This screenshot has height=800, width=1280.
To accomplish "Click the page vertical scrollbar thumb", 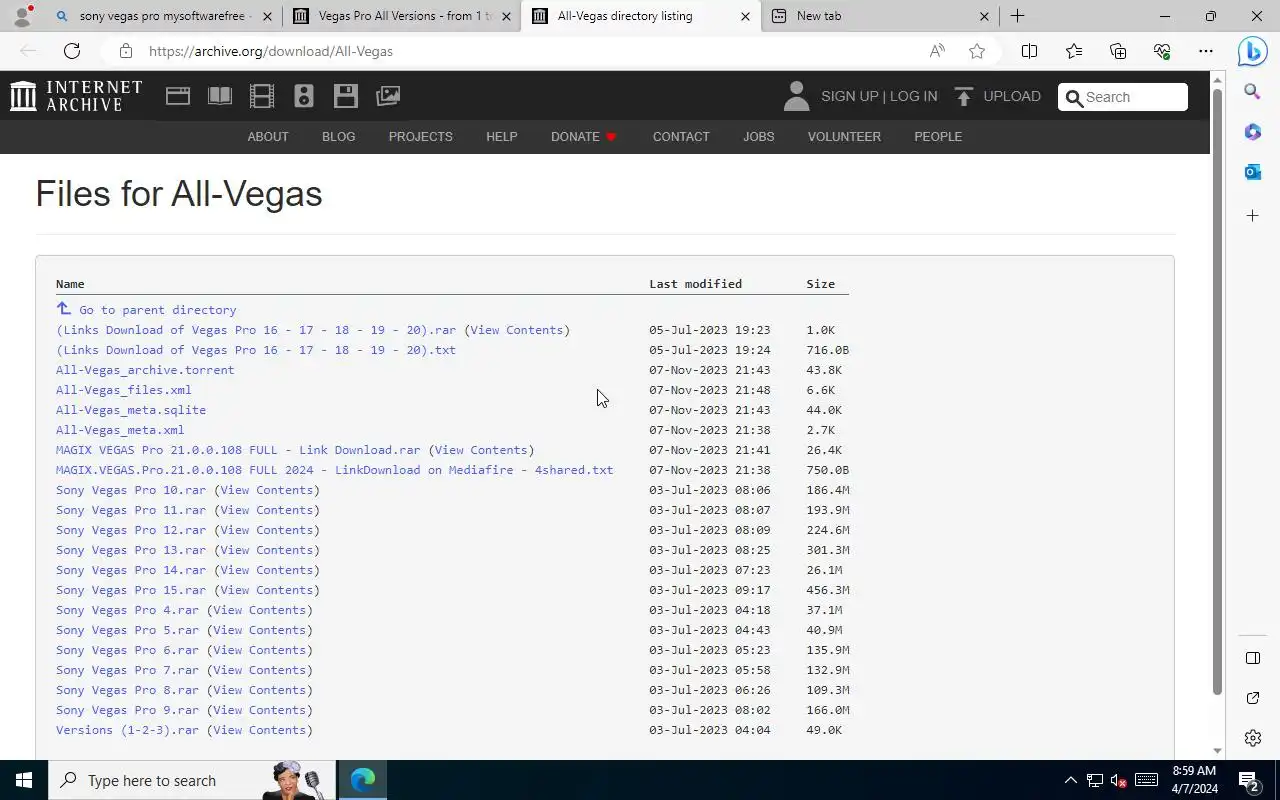I will [1217, 390].
